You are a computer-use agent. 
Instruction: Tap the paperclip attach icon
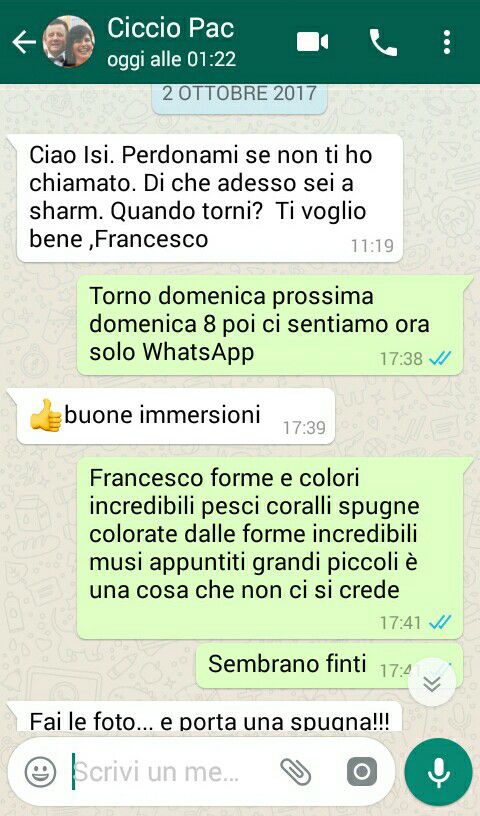click(x=296, y=771)
